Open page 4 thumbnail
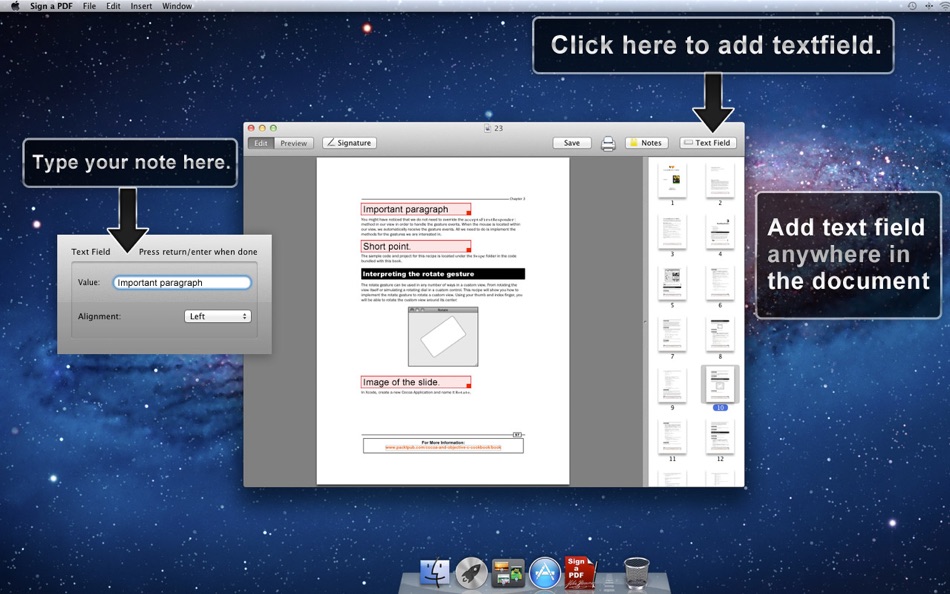950x594 pixels. [720, 231]
